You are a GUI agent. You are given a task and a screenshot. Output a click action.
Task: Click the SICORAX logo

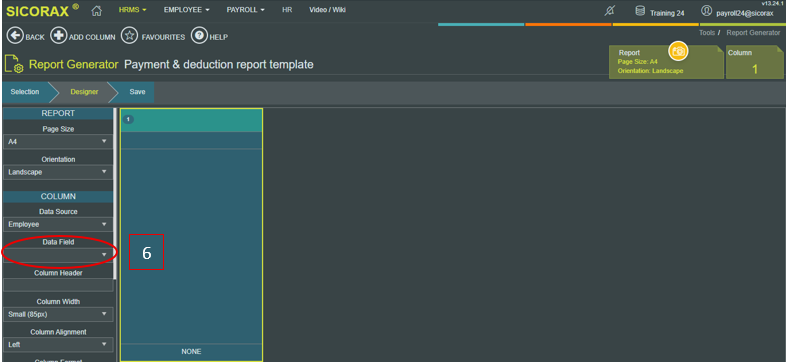click(42, 11)
